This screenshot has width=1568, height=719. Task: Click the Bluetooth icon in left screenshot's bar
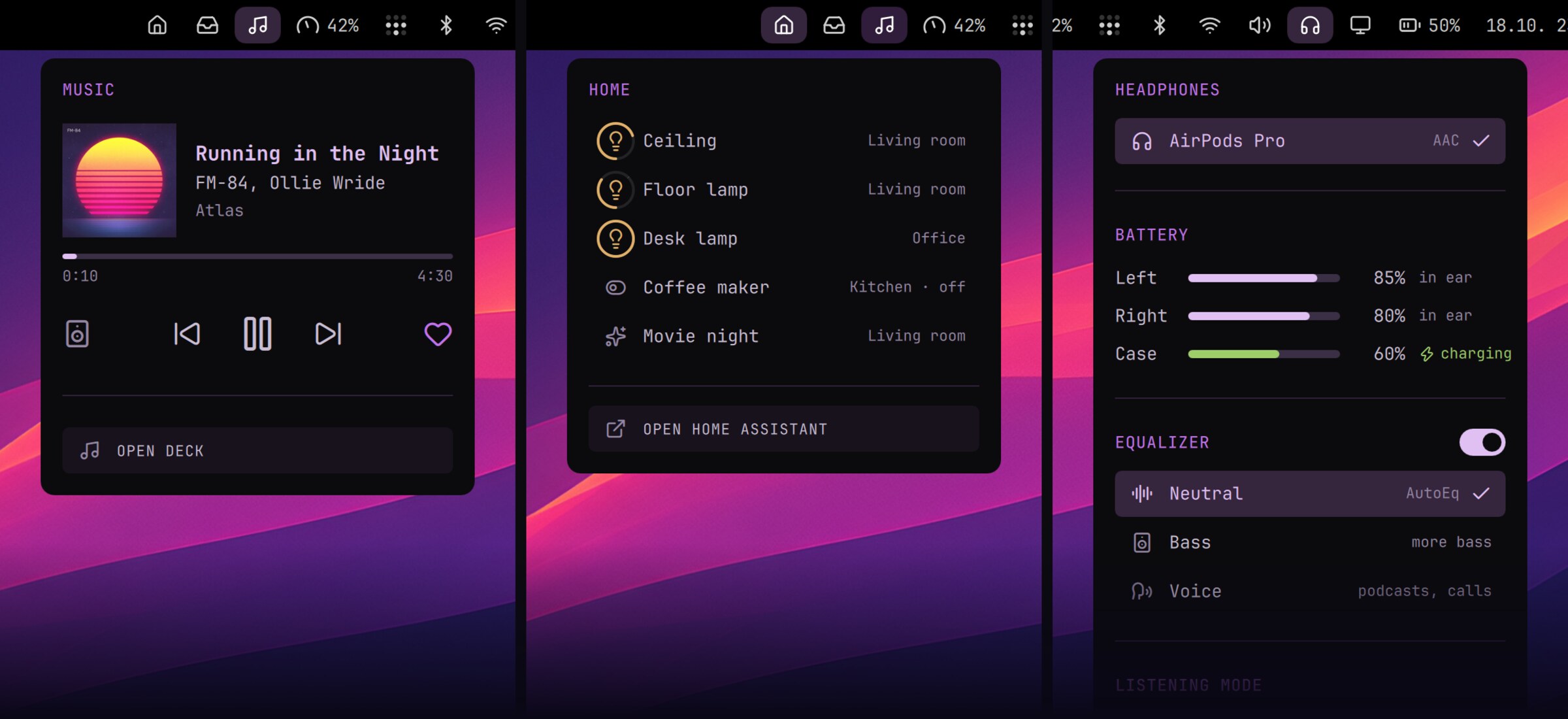point(446,25)
